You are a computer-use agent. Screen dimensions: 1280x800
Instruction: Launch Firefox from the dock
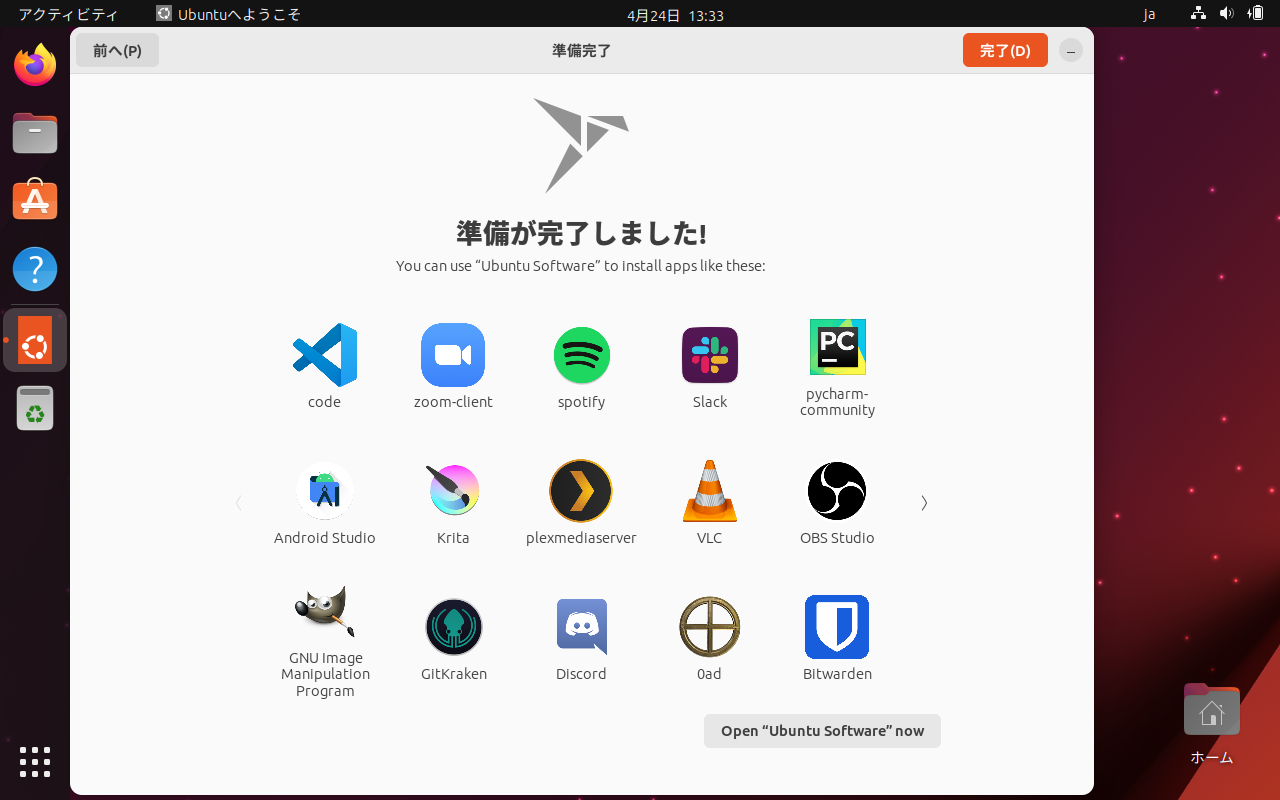(x=35, y=65)
